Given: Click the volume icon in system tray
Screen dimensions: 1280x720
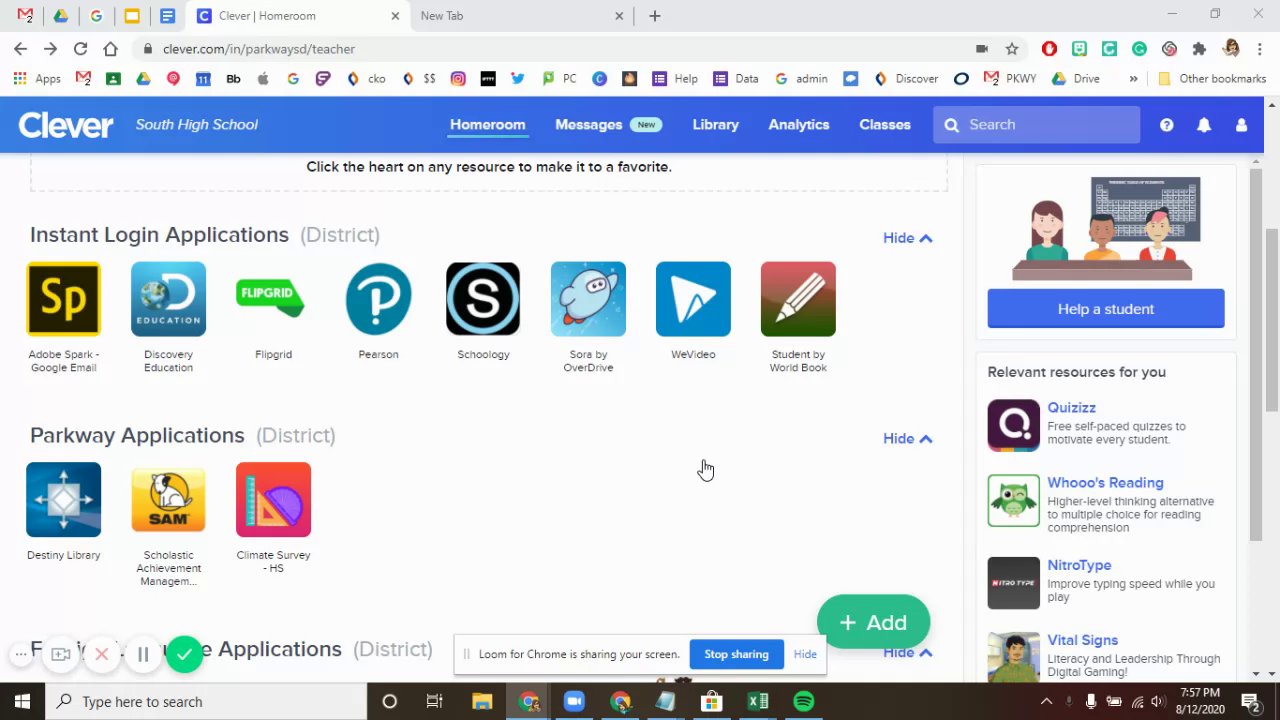Looking at the screenshot, I should [1157, 701].
